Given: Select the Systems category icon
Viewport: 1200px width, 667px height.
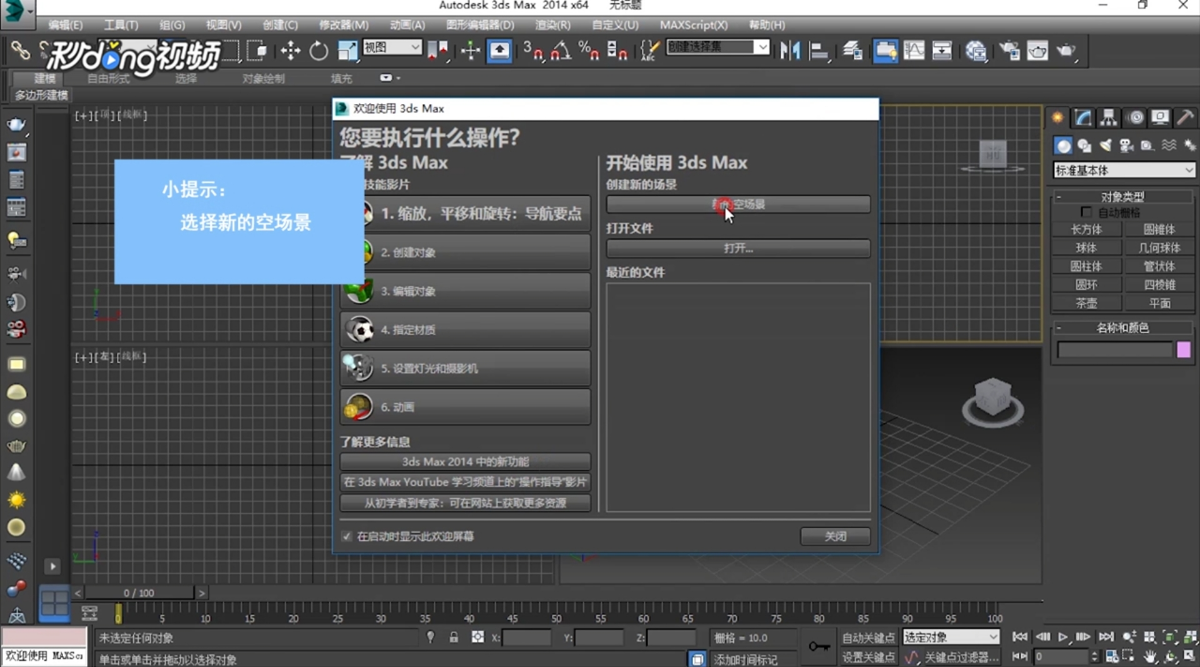Looking at the screenshot, I should [1188, 145].
